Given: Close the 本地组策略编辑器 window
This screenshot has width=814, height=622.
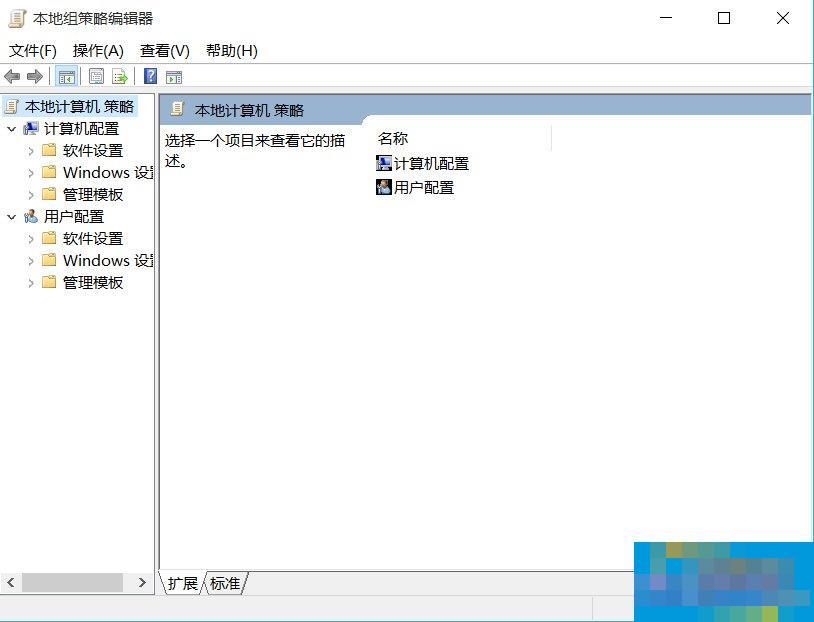Looking at the screenshot, I should [x=783, y=18].
